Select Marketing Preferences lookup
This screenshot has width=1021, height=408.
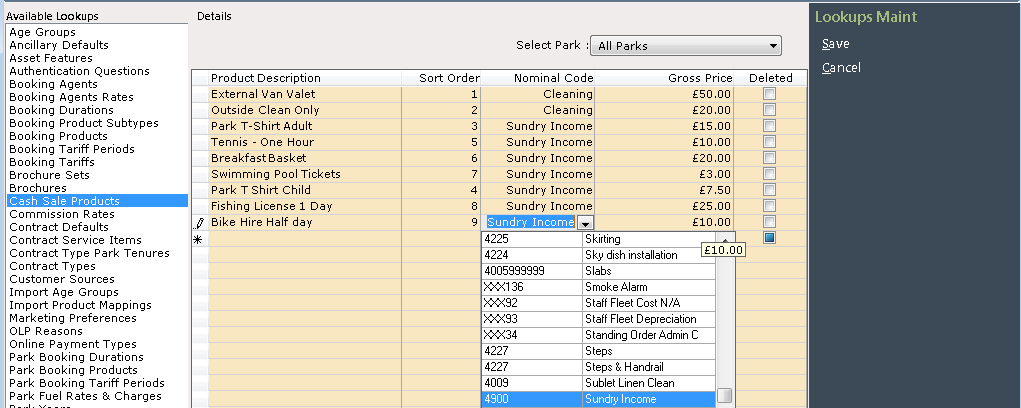73,318
